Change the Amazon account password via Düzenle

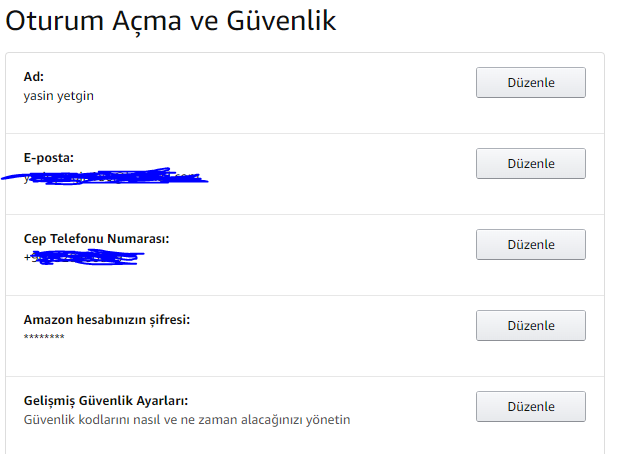tap(530, 325)
